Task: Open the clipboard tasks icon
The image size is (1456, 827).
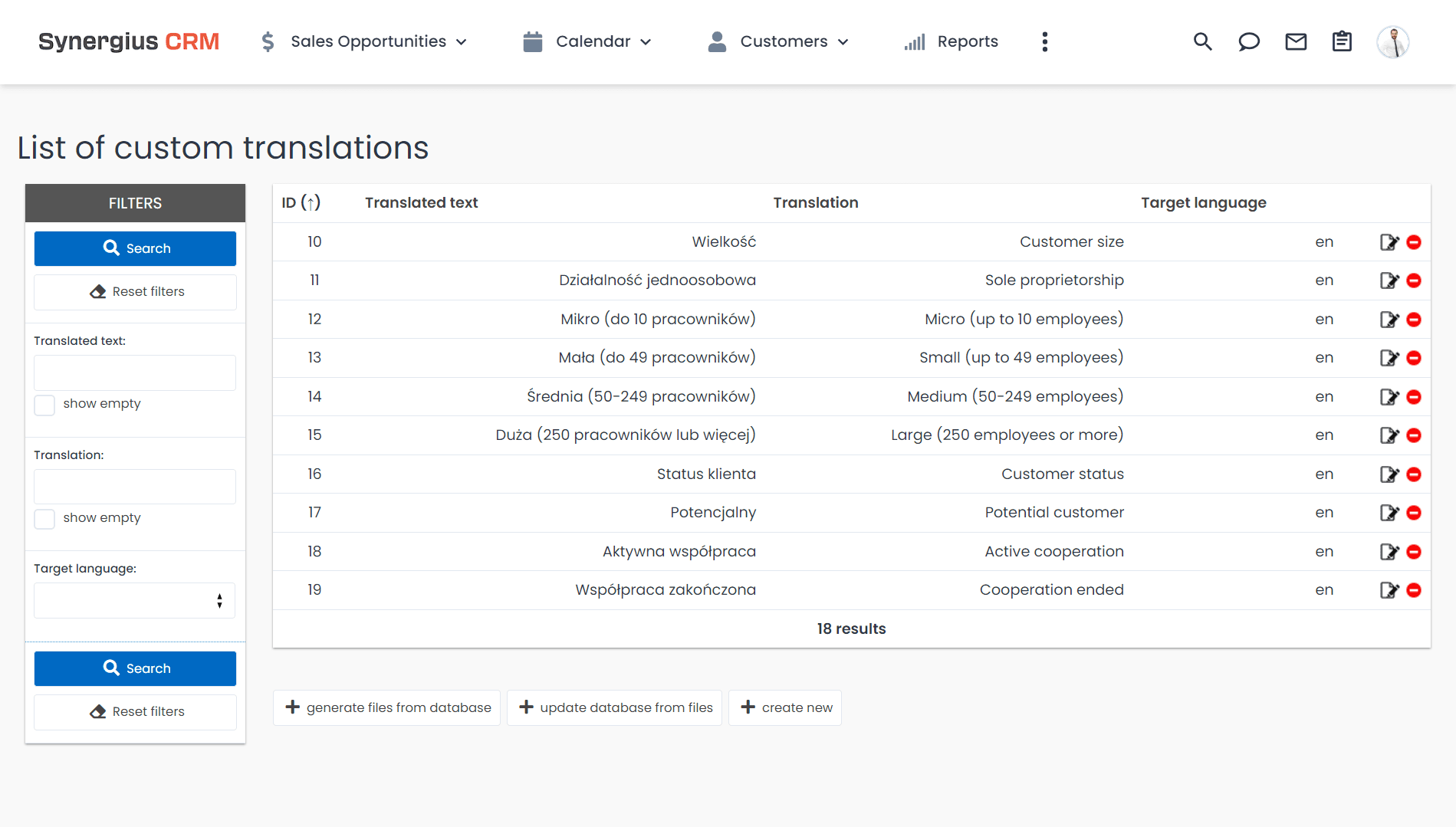Action: [1342, 41]
